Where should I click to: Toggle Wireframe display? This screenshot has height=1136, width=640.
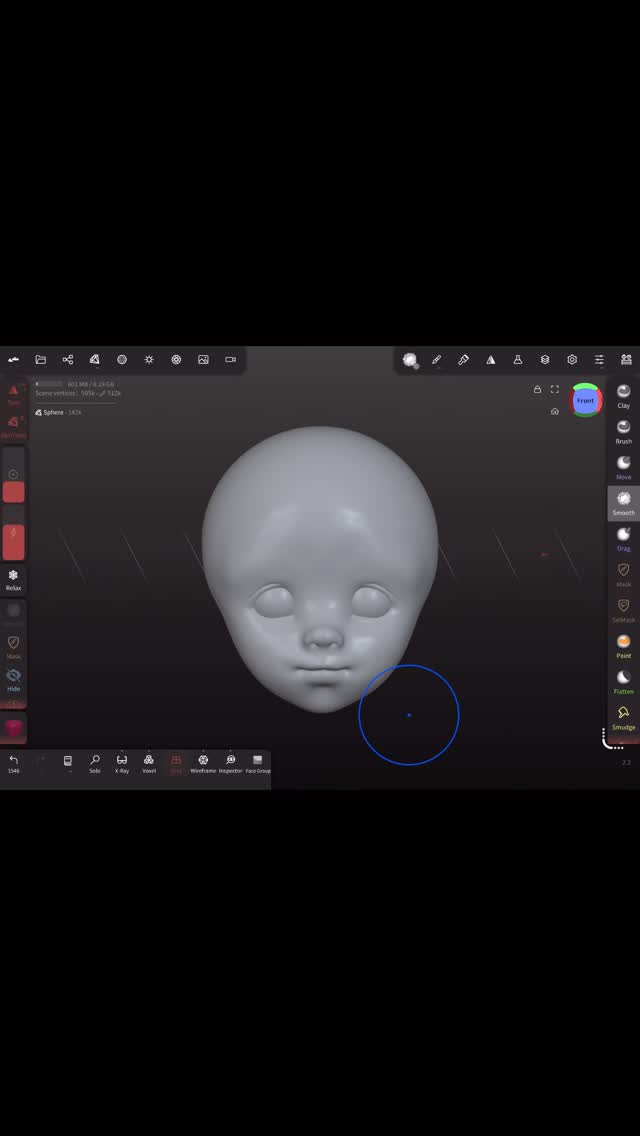click(203, 764)
